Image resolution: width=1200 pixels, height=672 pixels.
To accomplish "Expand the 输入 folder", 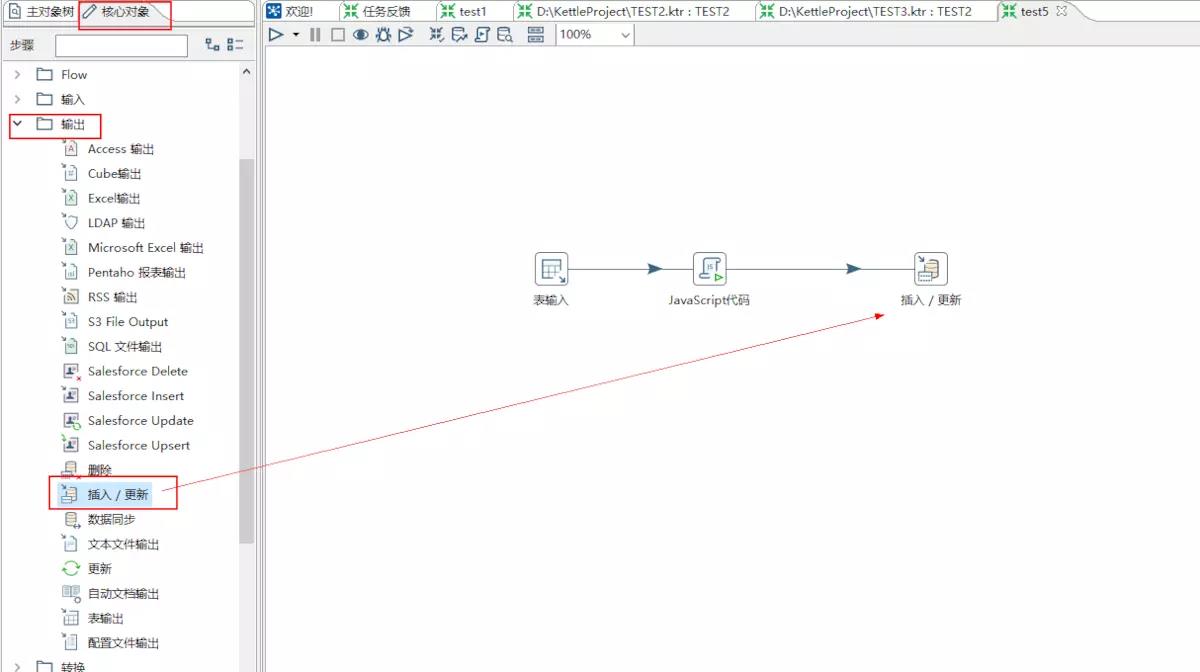I will click(x=17, y=99).
